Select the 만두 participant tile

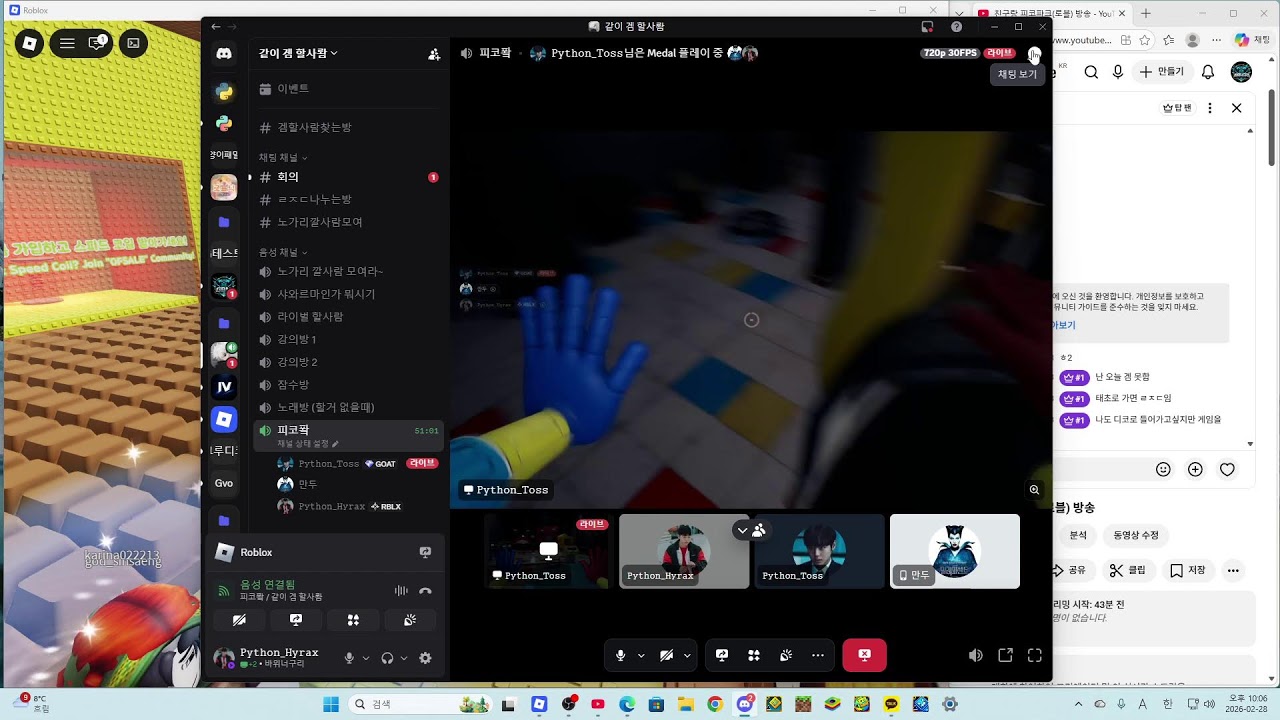point(955,551)
